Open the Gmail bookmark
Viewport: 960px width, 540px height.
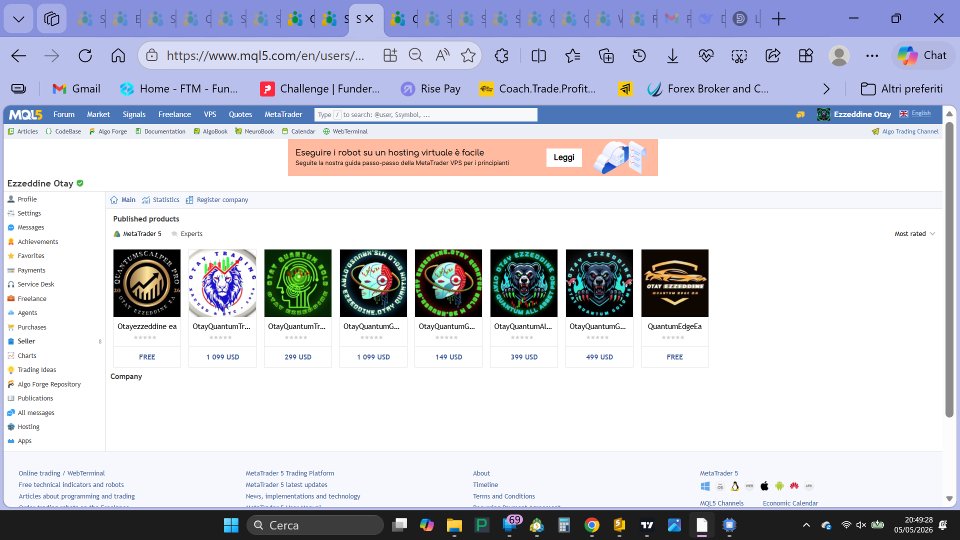(77, 89)
